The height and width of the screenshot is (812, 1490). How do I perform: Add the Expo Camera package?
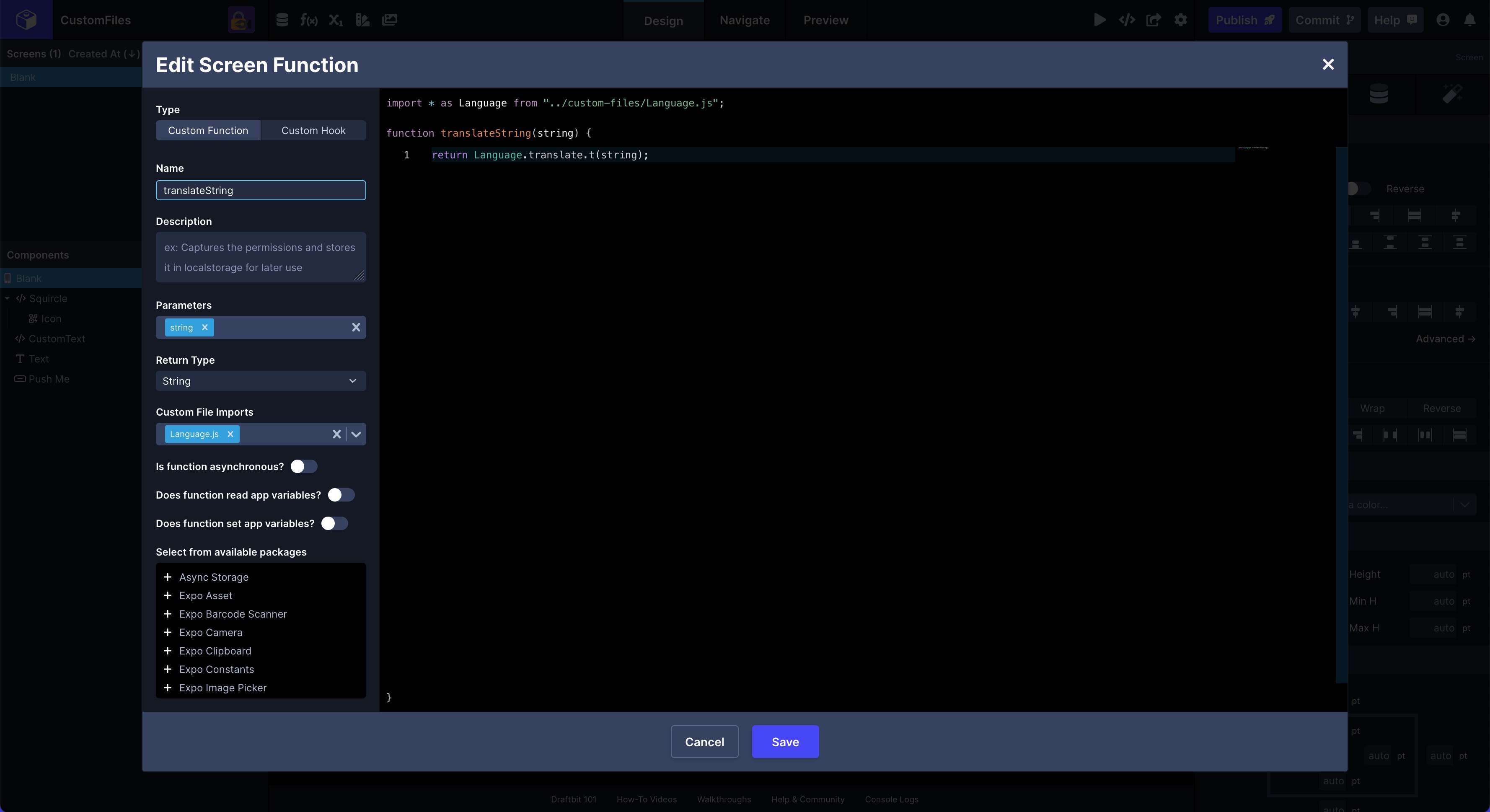point(168,632)
